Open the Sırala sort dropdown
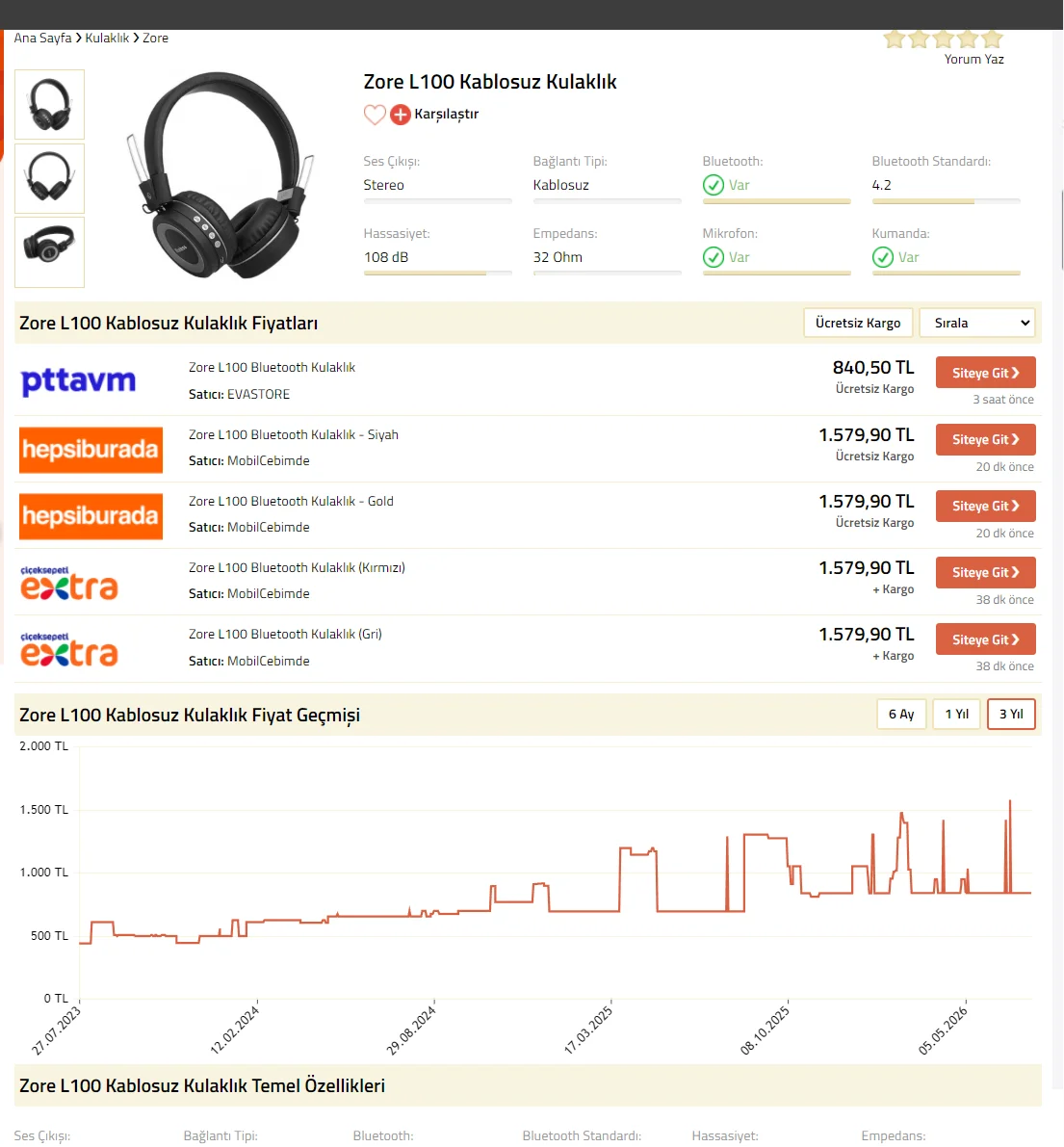1064x1147 pixels. (977, 323)
